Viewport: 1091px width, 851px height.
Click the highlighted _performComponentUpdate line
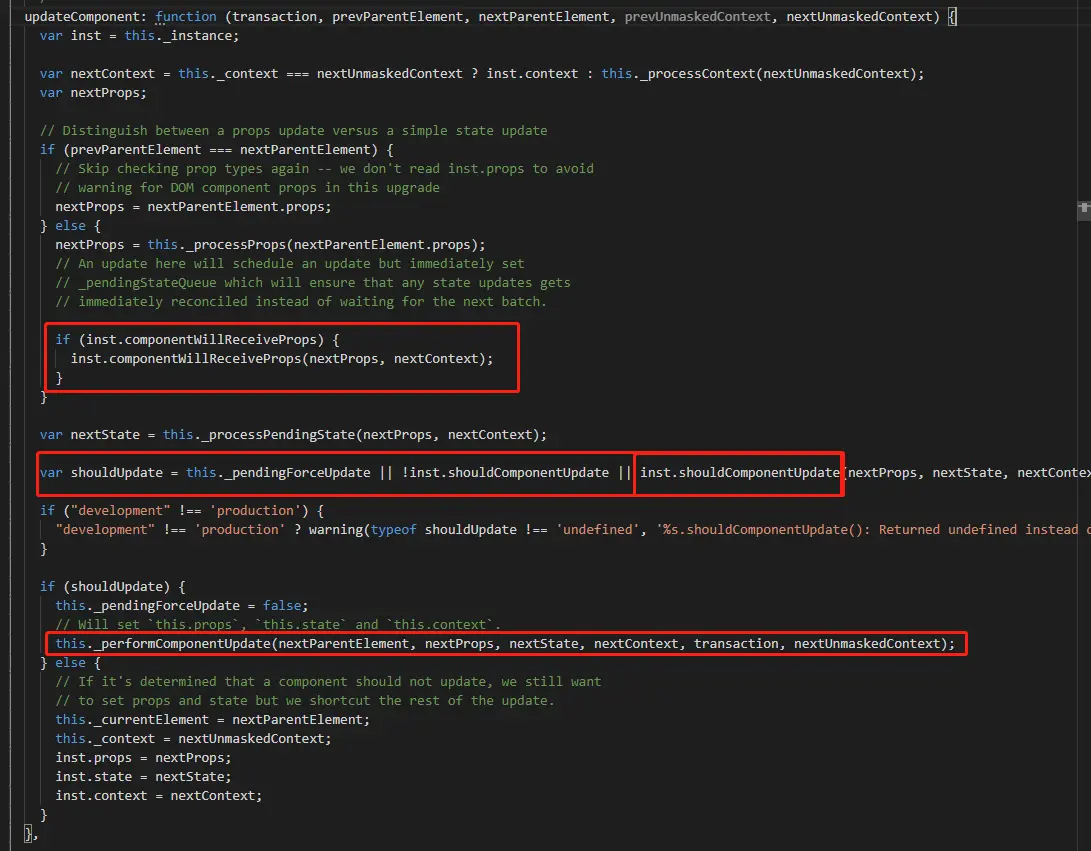pyautogui.click(x=505, y=643)
